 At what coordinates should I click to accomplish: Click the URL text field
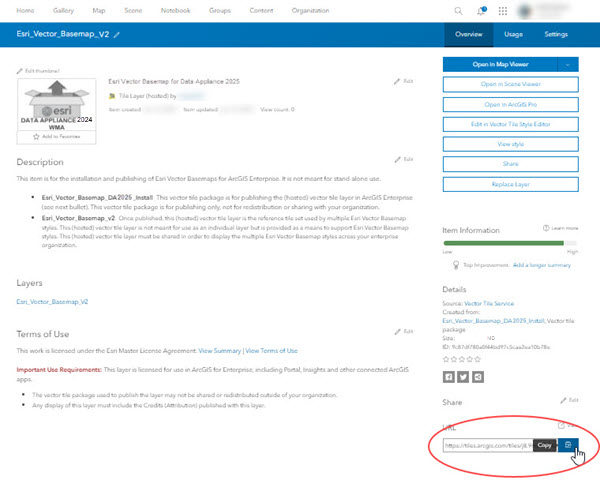pos(486,444)
